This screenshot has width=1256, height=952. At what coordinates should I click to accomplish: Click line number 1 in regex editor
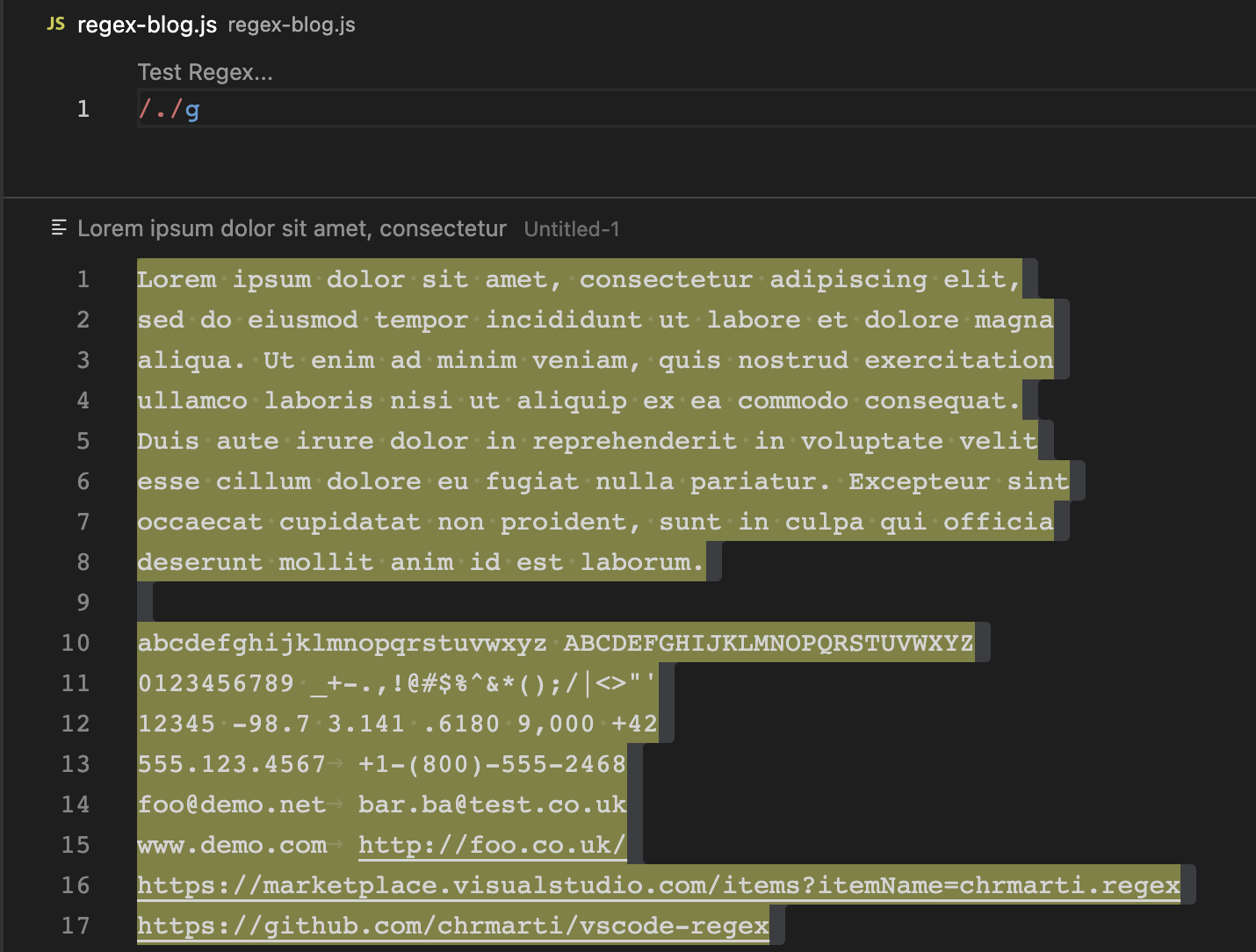pos(83,109)
